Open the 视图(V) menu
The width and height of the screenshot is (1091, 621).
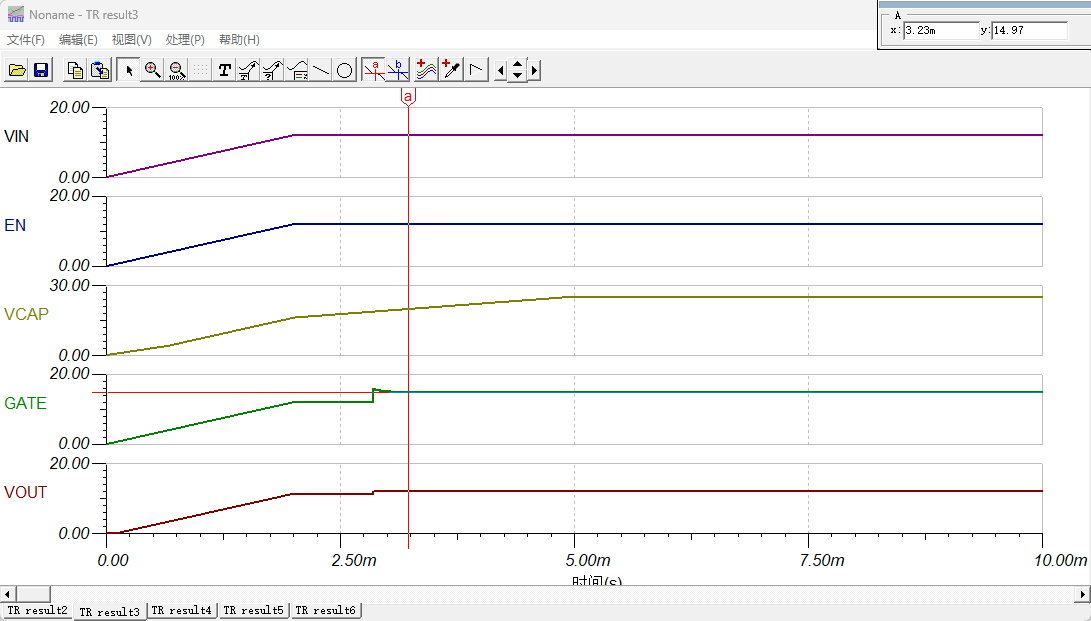132,40
